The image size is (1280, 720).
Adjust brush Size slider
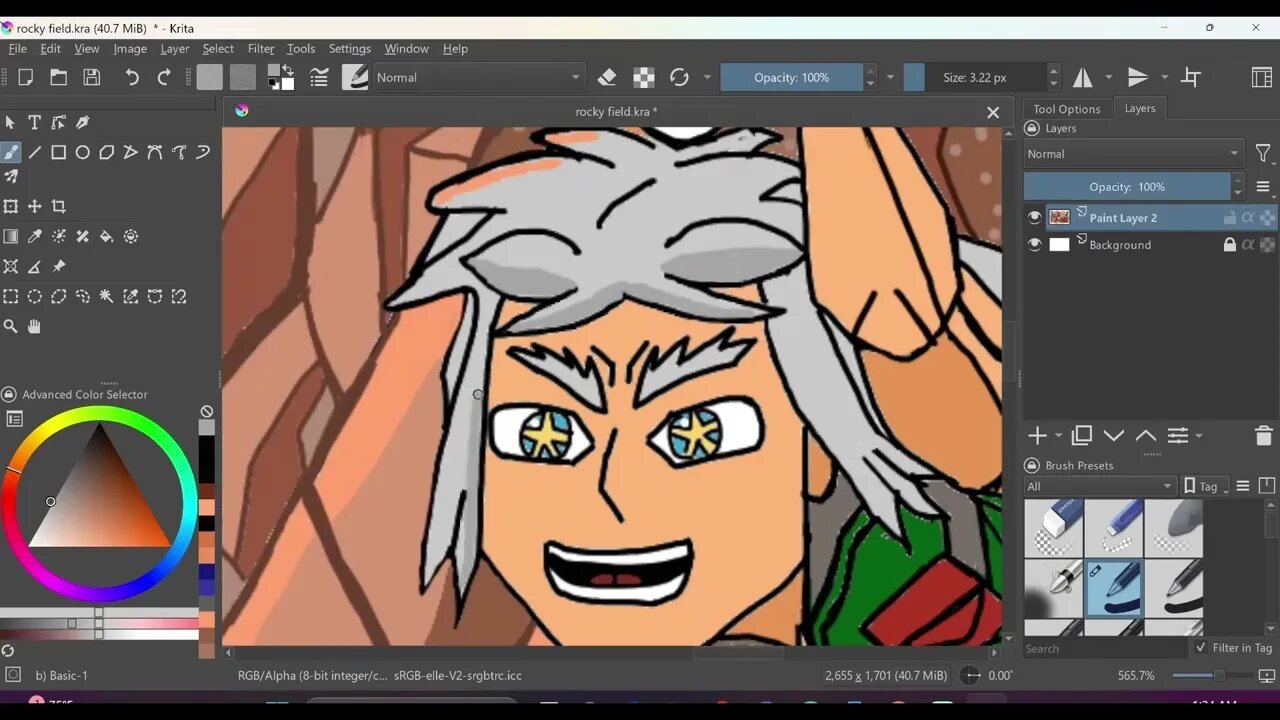click(974, 77)
